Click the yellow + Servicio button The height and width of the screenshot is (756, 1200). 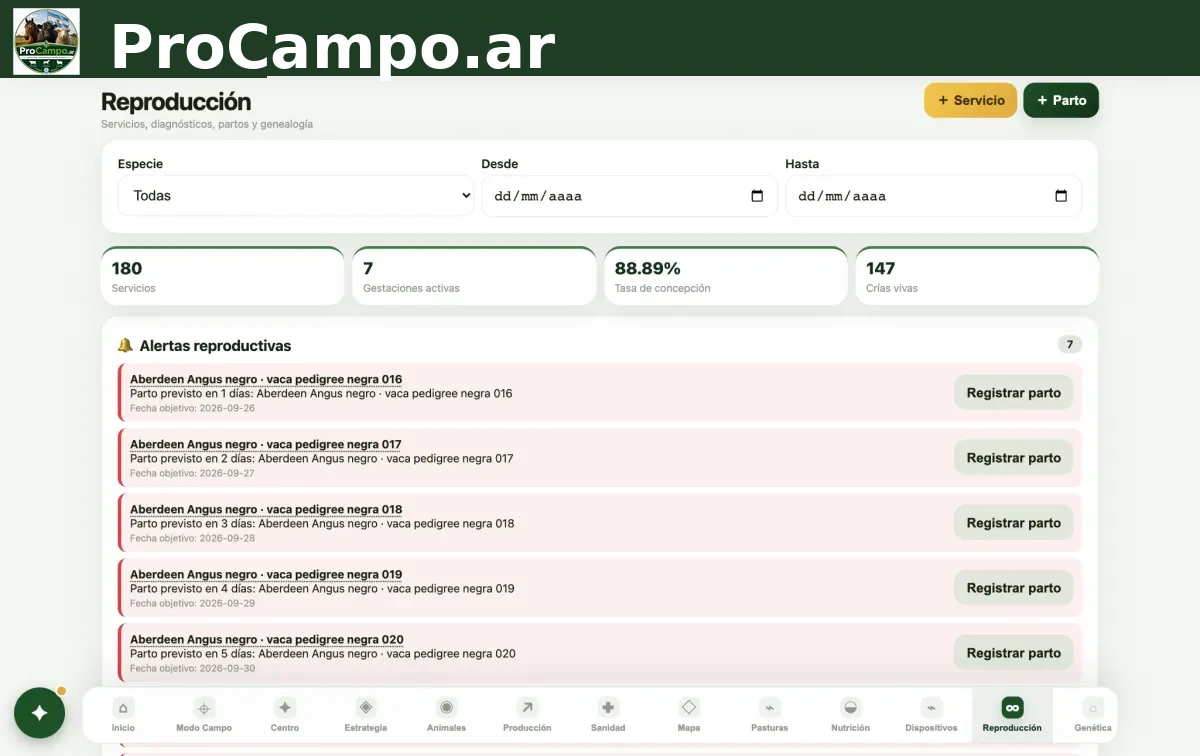click(971, 100)
